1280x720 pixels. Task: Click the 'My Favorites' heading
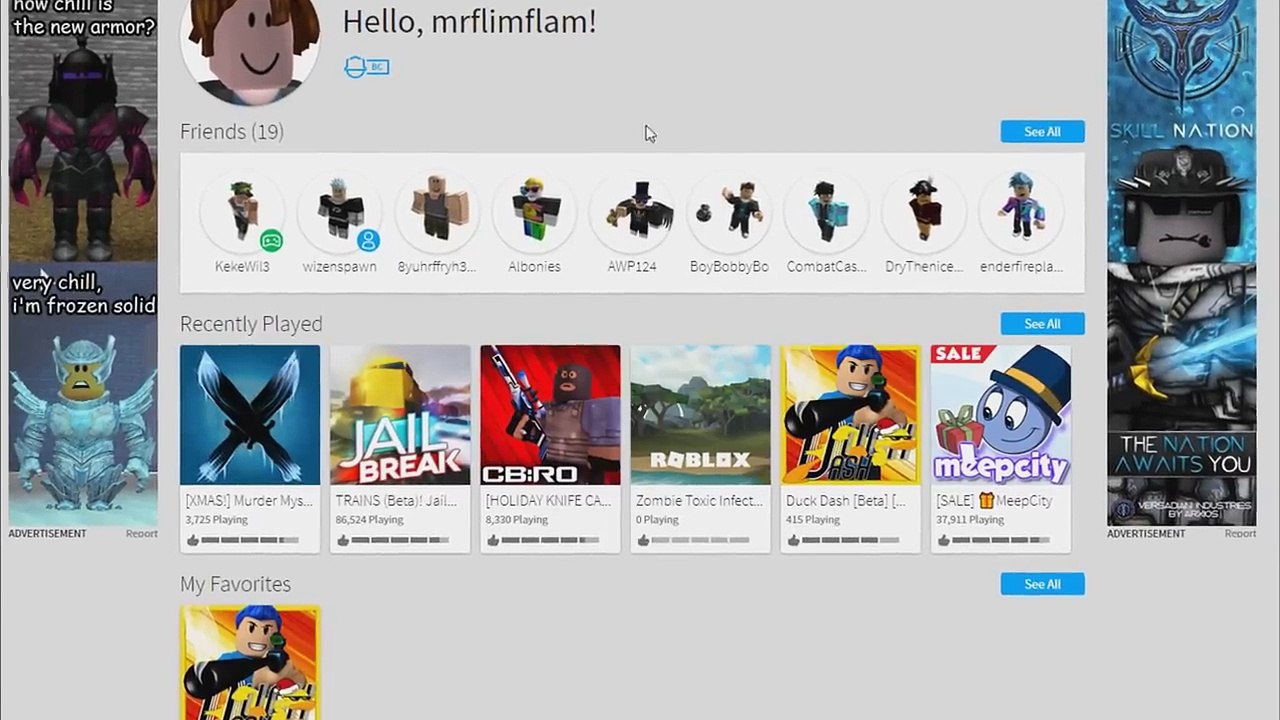tap(235, 584)
